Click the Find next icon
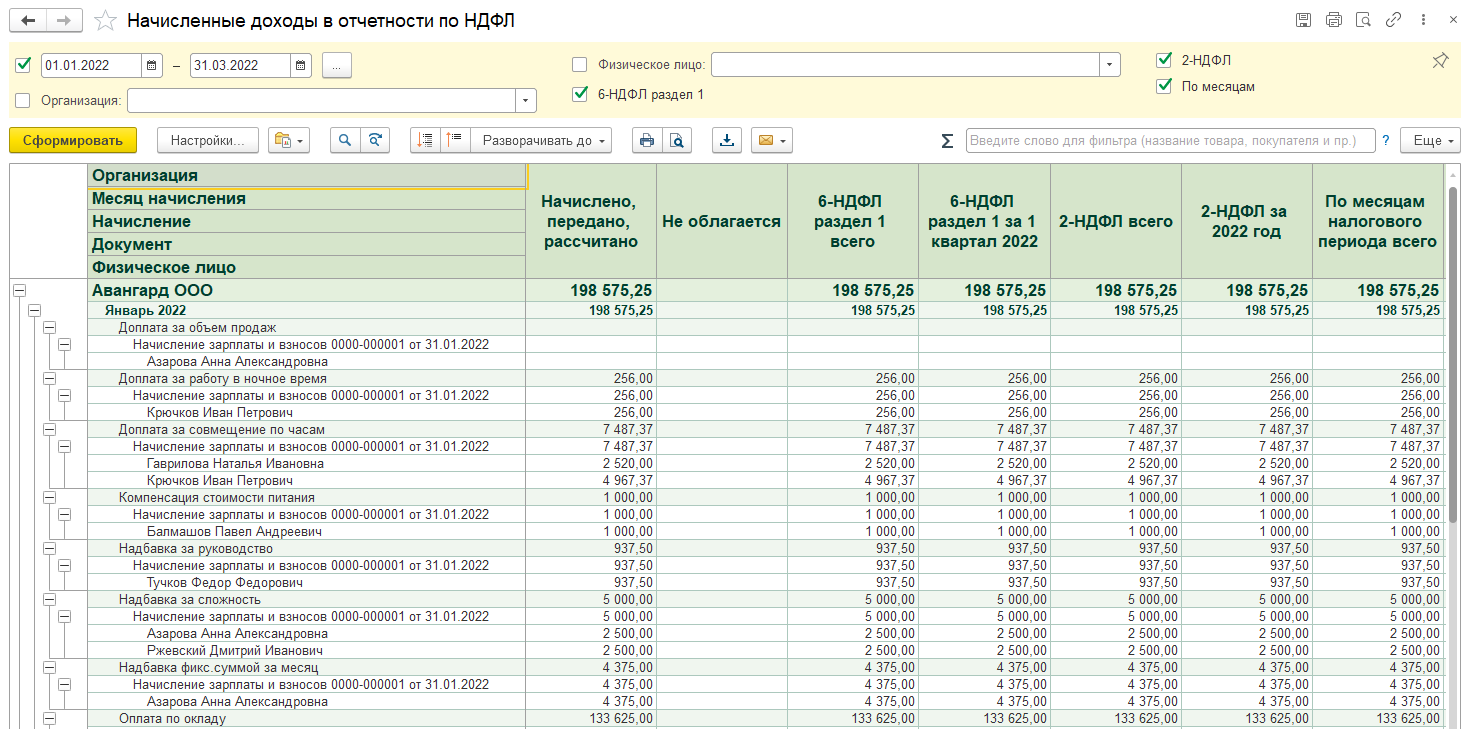The image size is (1465, 729). click(375, 141)
